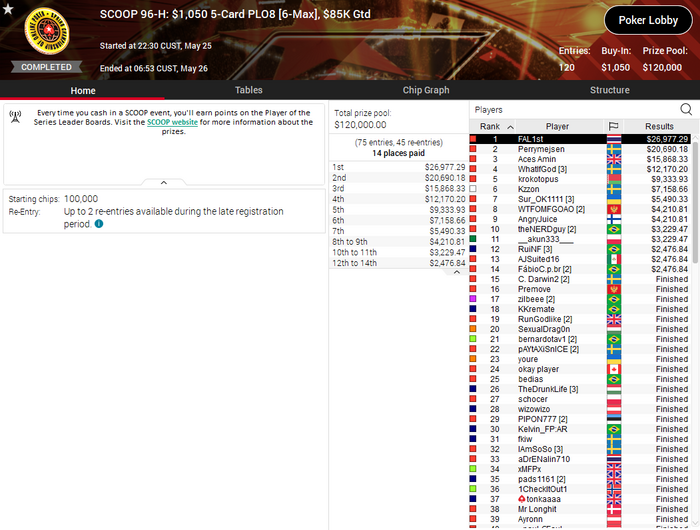Click Canada flag beside okay player
The height and width of the screenshot is (530, 700).
[614, 369]
